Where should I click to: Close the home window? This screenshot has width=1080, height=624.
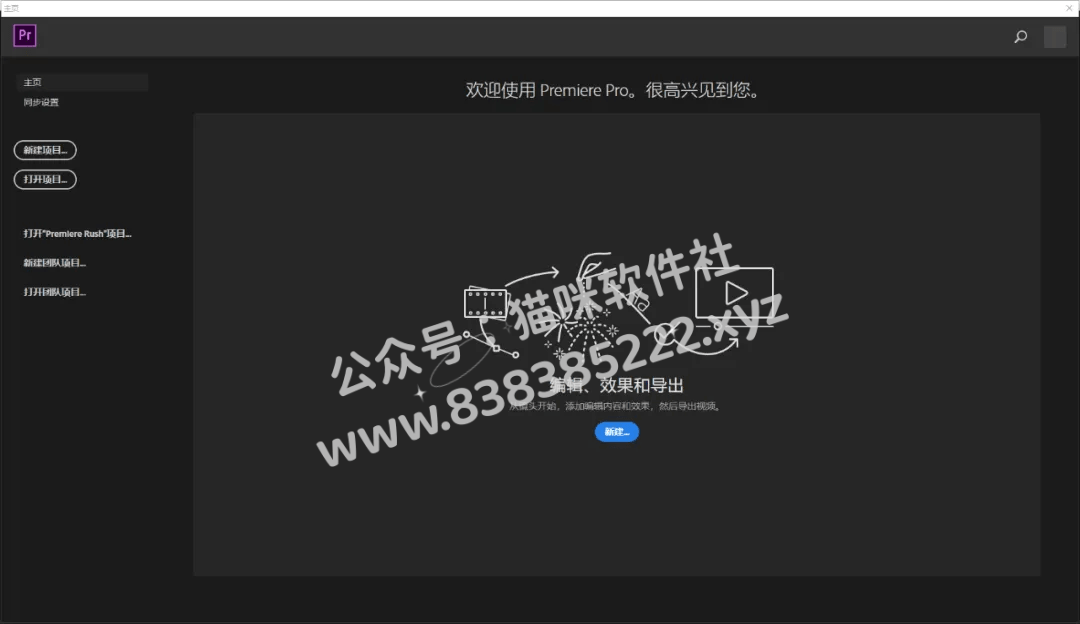click(1069, 8)
